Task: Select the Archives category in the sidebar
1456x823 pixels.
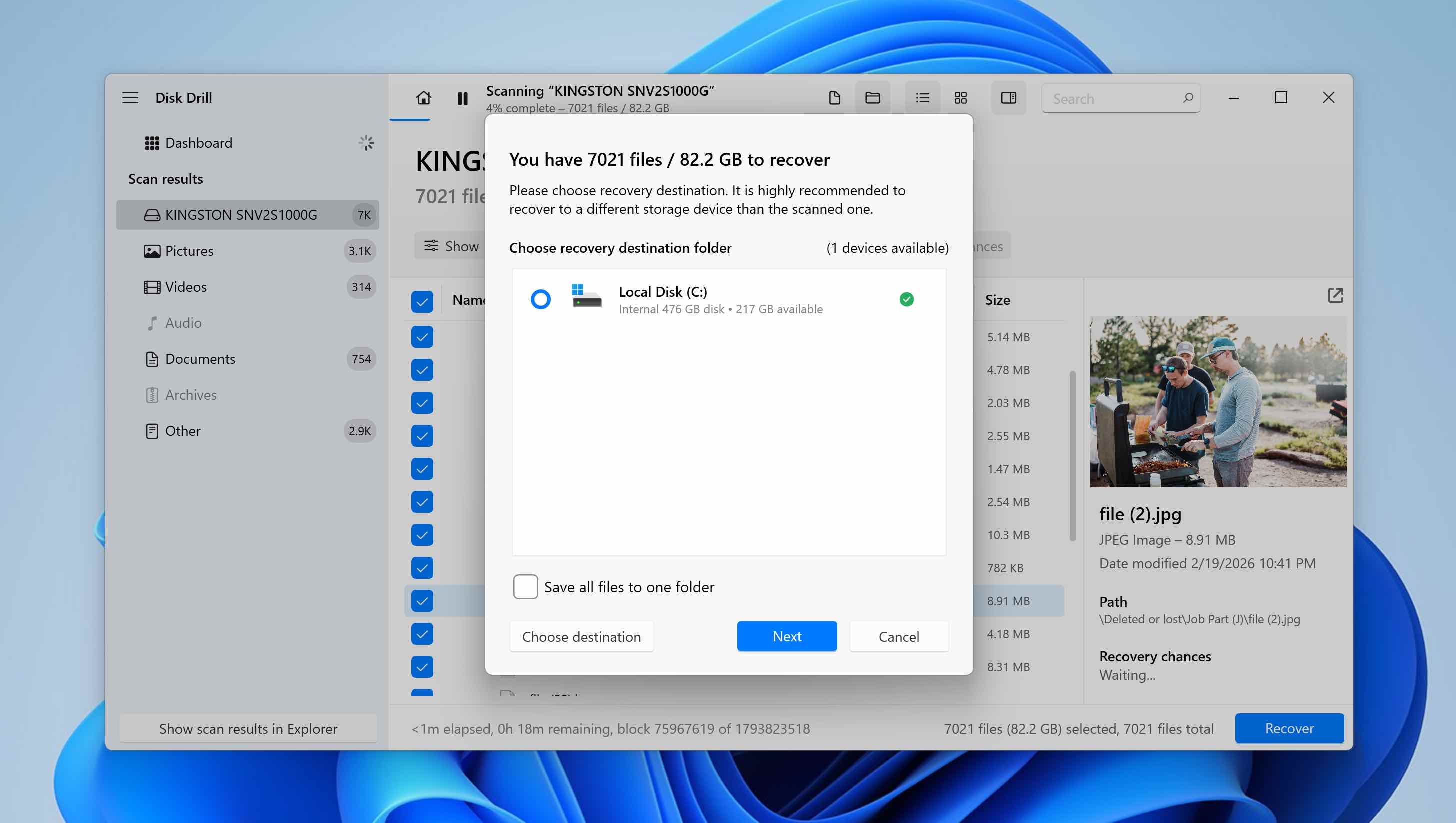Action: [x=190, y=394]
